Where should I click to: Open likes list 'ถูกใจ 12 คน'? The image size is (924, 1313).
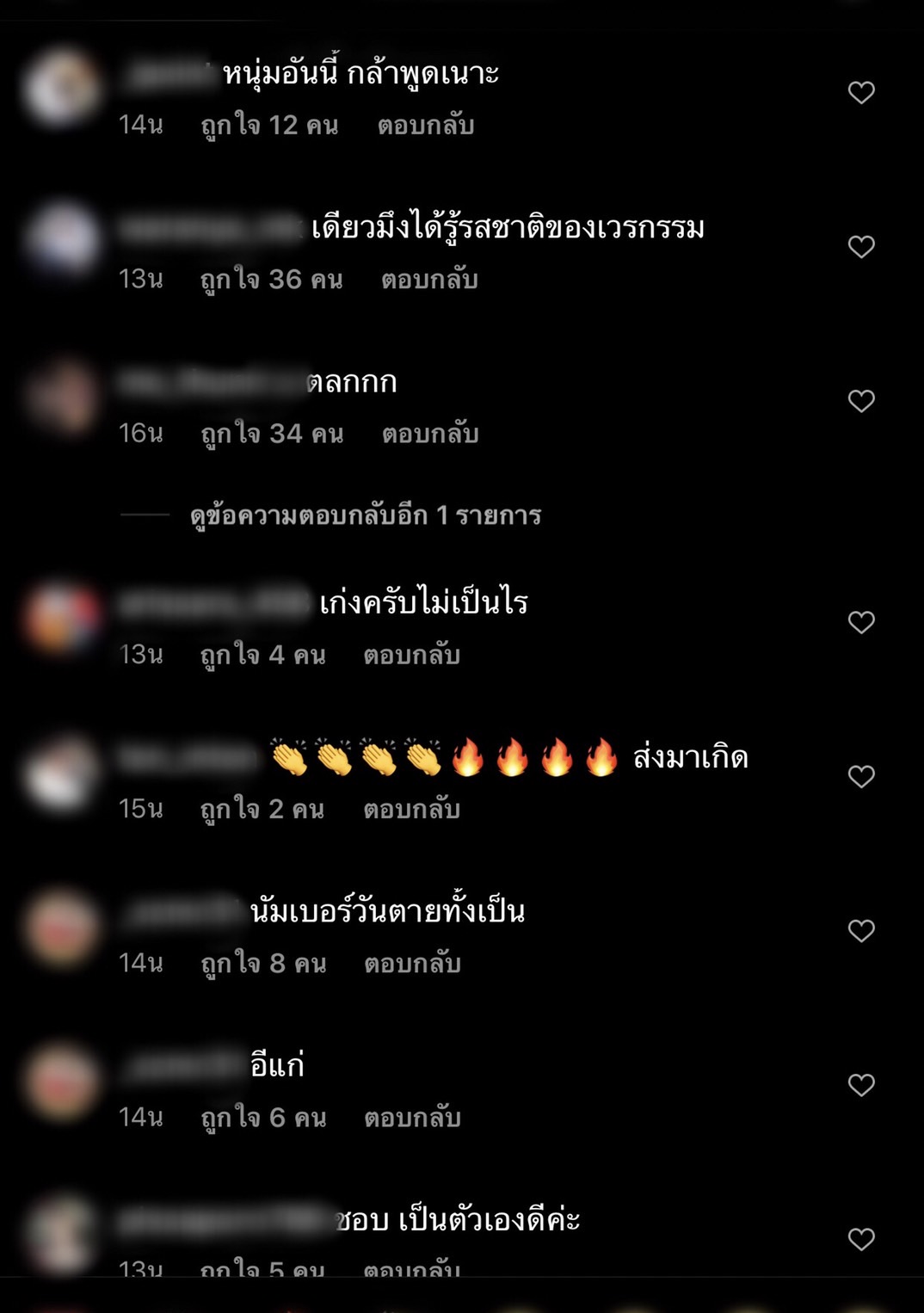(x=269, y=126)
